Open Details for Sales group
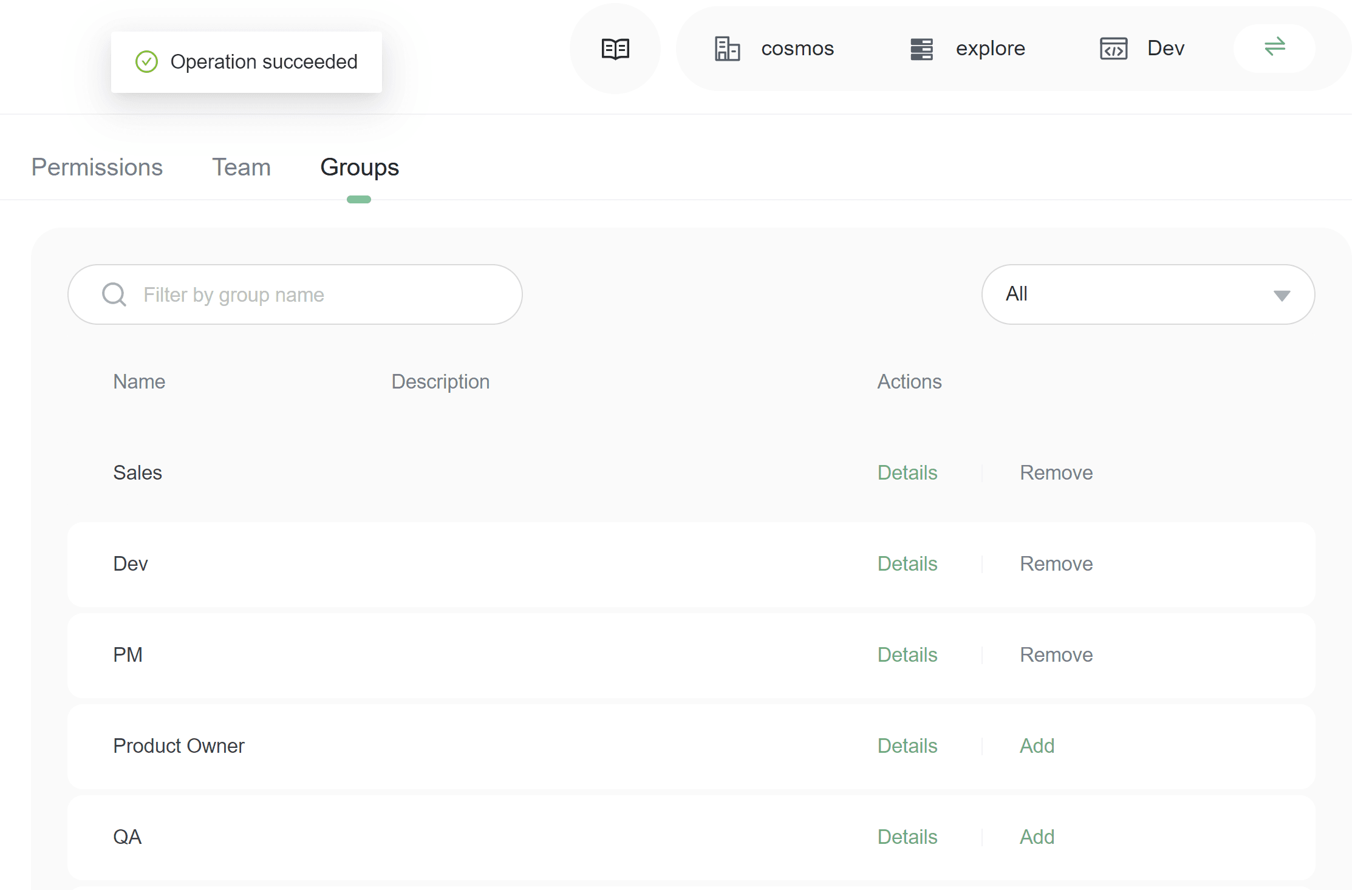1372x890 pixels. pyautogui.click(x=907, y=473)
